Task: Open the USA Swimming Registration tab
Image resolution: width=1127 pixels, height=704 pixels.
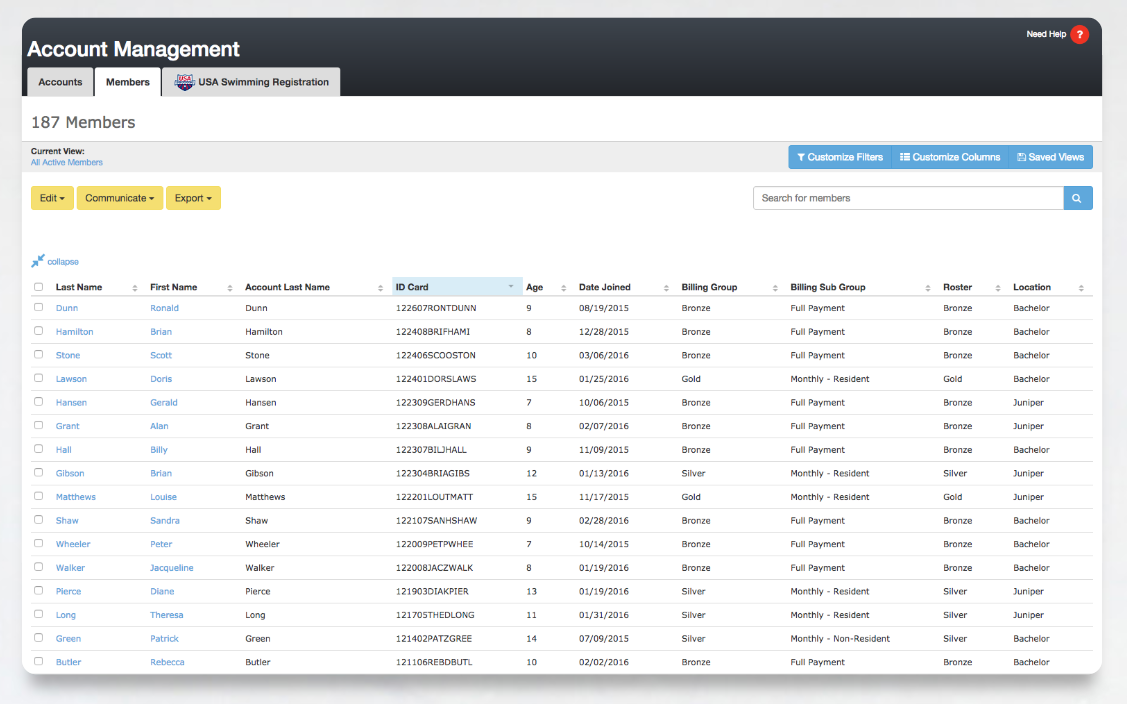Action: click(262, 82)
